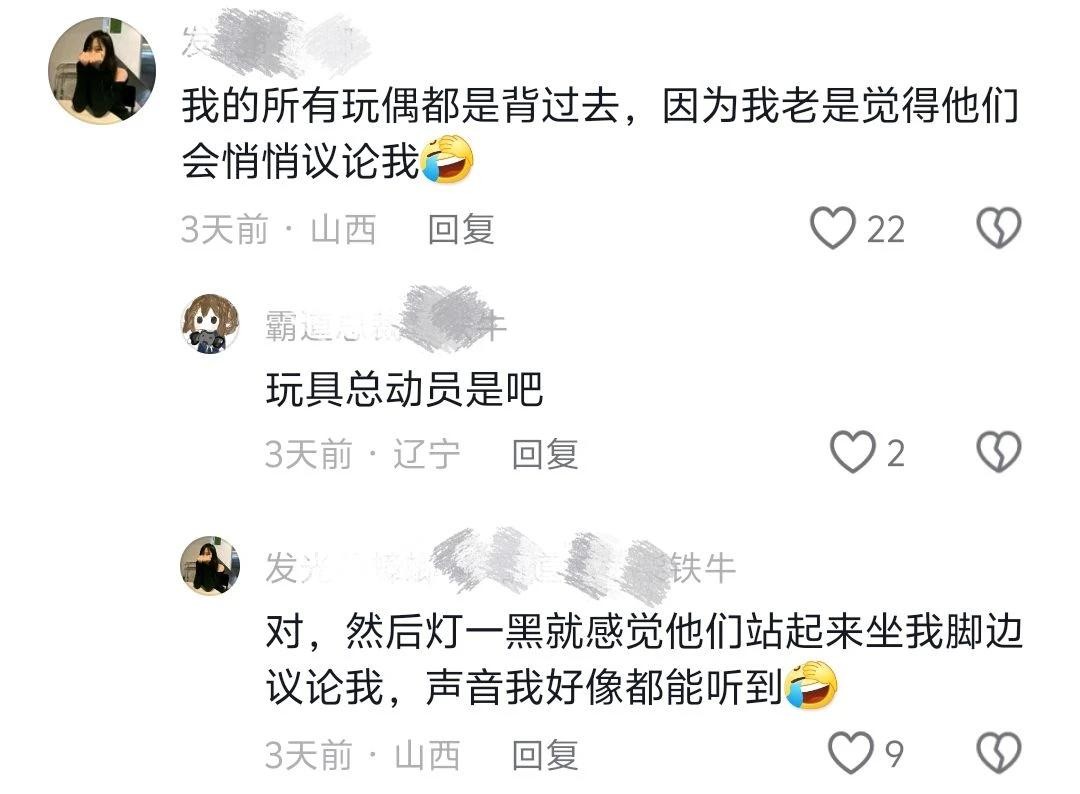The height and width of the screenshot is (794, 1080).
Task: Tap the like count 22
Action: (x=886, y=229)
